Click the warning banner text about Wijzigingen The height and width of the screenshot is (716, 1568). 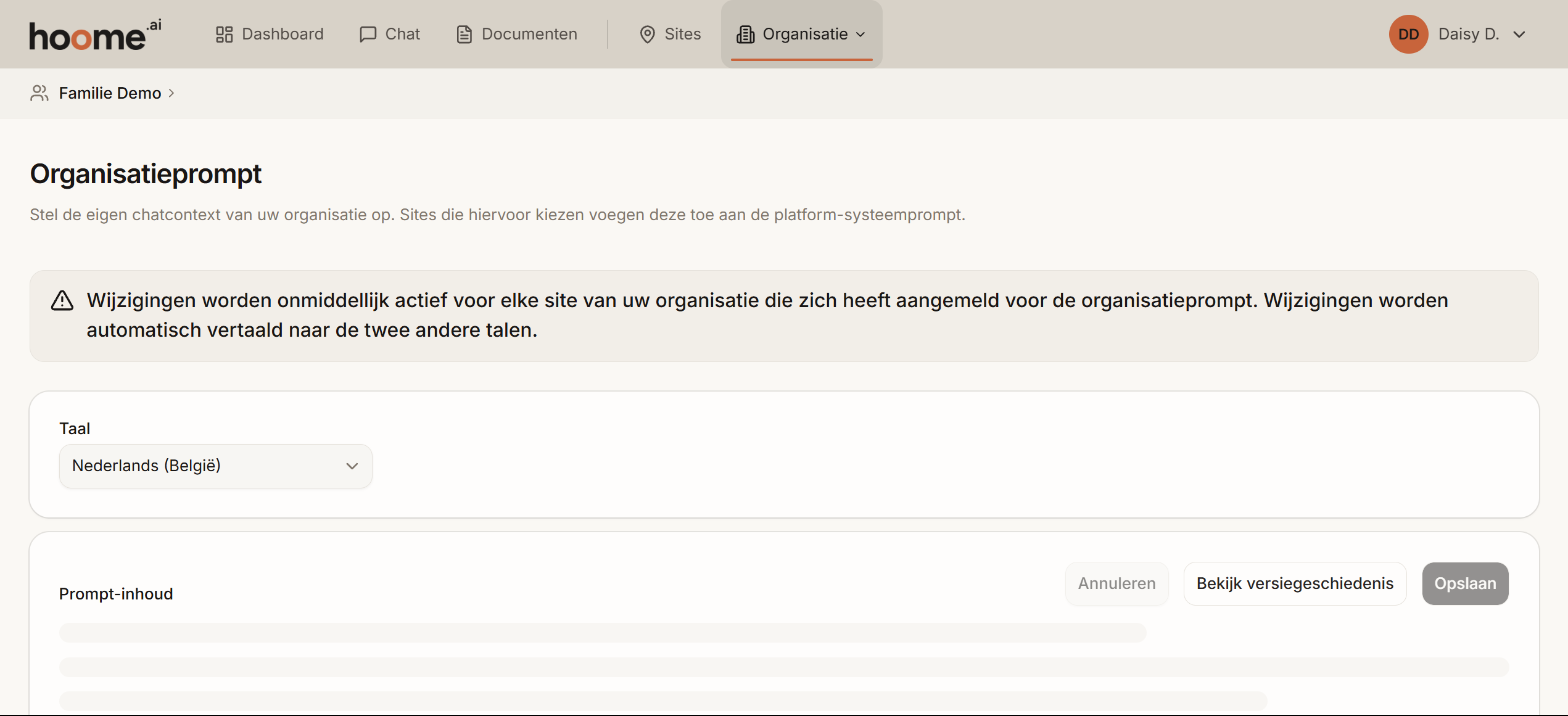767,315
